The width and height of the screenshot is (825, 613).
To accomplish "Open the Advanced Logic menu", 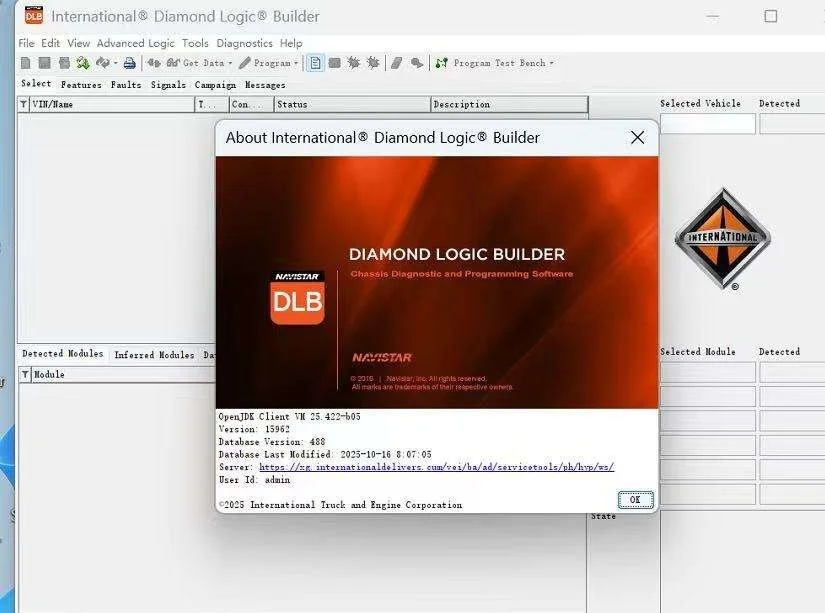I will click(x=135, y=43).
